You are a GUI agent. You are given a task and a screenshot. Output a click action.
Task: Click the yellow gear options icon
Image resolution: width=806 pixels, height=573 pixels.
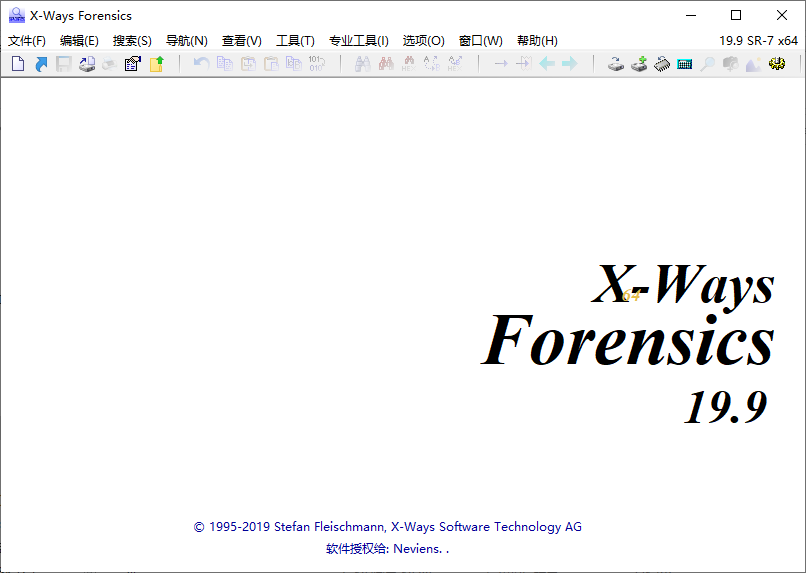coord(777,64)
